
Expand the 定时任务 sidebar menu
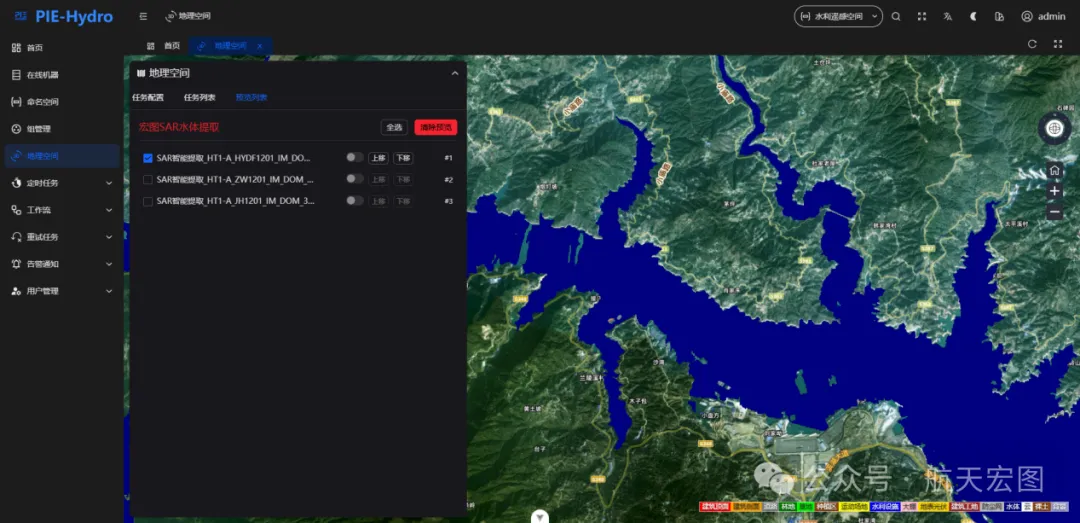click(x=60, y=183)
